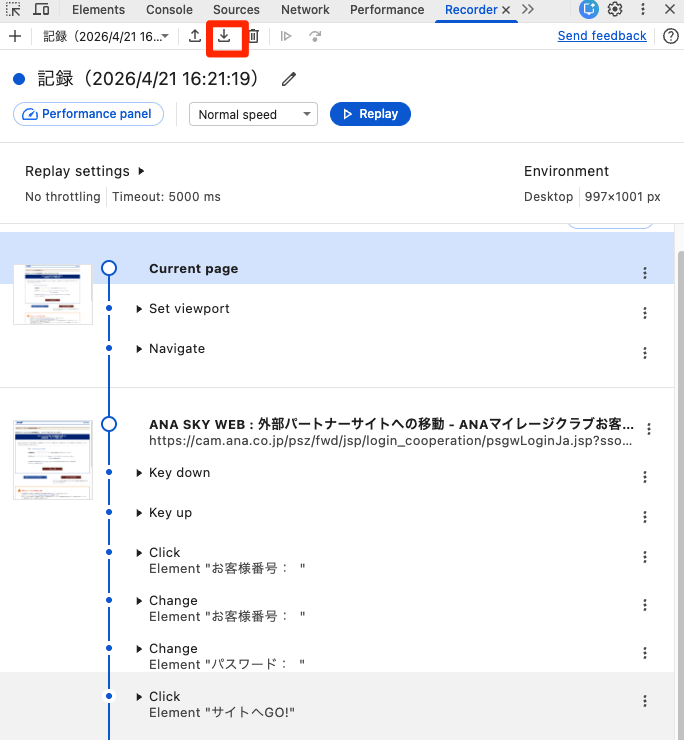
Task: Open the Performance panel button
Action: (x=88, y=114)
